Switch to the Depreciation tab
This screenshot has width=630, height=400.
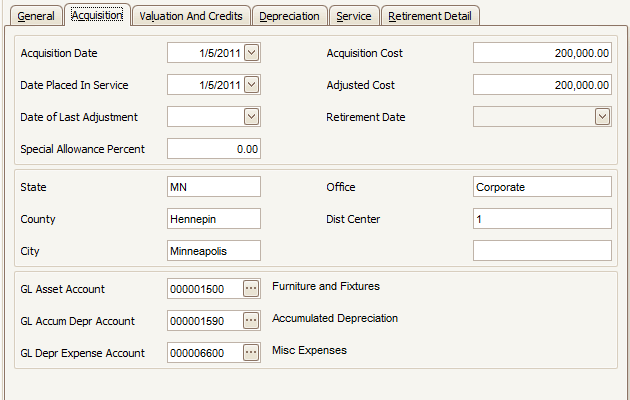pyautogui.click(x=290, y=16)
